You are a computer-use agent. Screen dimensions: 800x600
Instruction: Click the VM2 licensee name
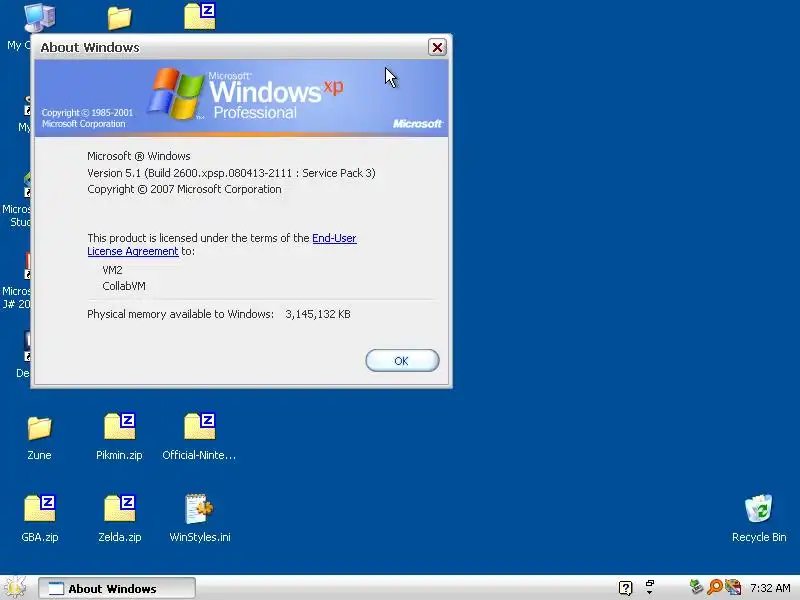coord(112,270)
